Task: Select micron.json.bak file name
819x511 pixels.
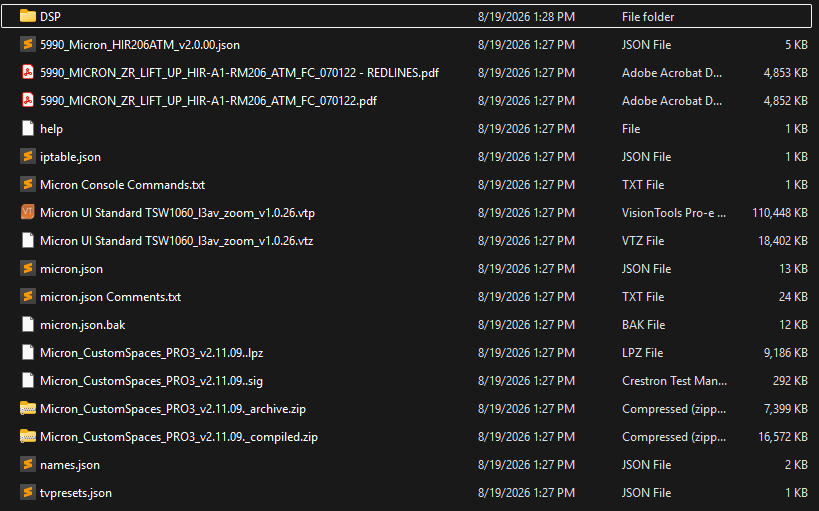Action: tap(83, 325)
